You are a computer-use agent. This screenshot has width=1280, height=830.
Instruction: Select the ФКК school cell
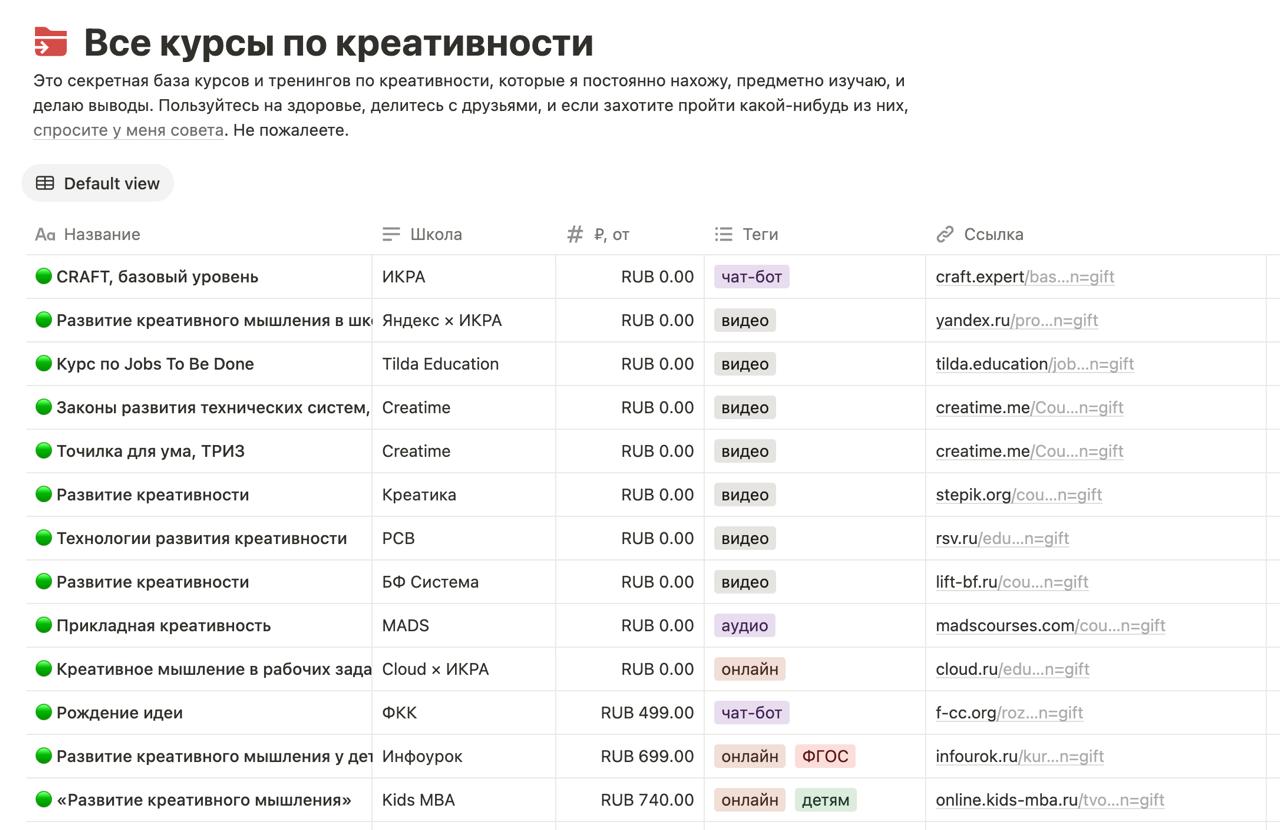[x=464, y=713]
